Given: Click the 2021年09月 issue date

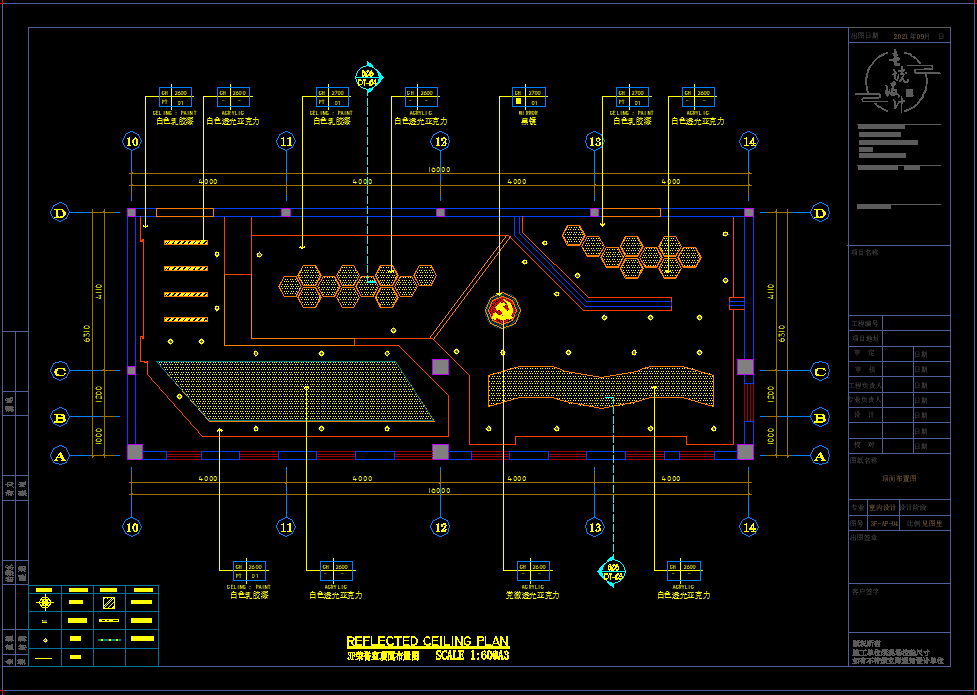Looking at the screenshot, I should (911, 37).
